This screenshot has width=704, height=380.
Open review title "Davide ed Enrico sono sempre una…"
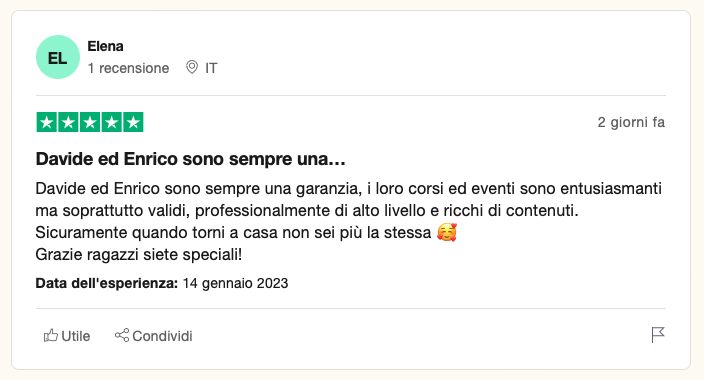[x=190, y=159]
